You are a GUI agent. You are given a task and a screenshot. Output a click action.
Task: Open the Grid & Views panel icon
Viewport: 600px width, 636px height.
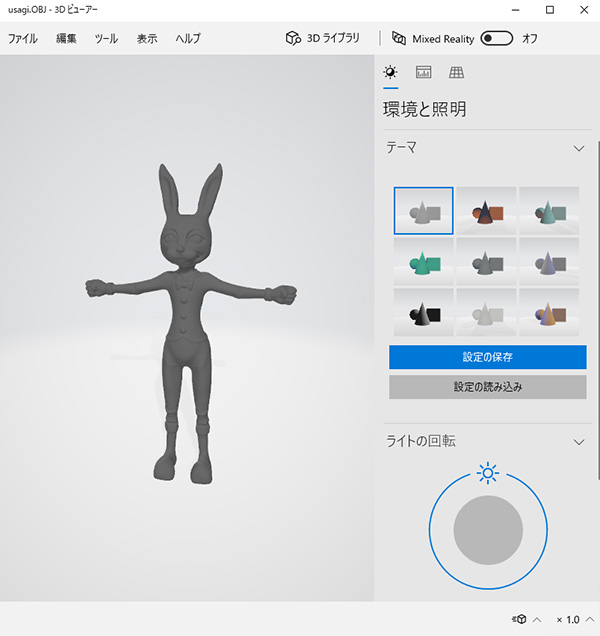point(456,72)
